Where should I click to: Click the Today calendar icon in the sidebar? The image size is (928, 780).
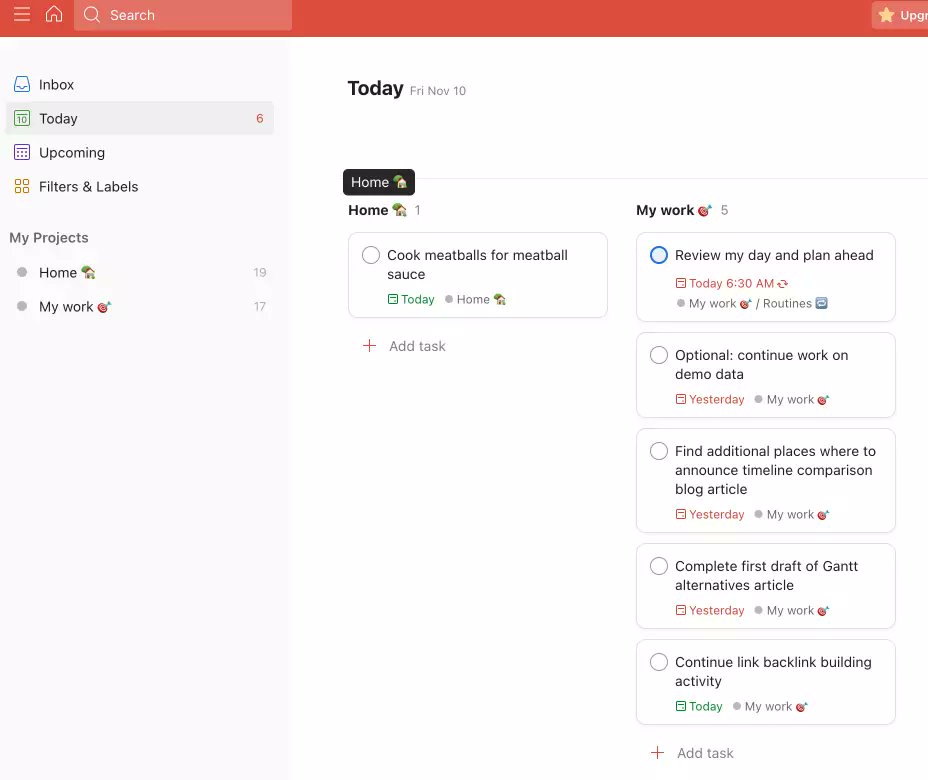pos(22,118)
